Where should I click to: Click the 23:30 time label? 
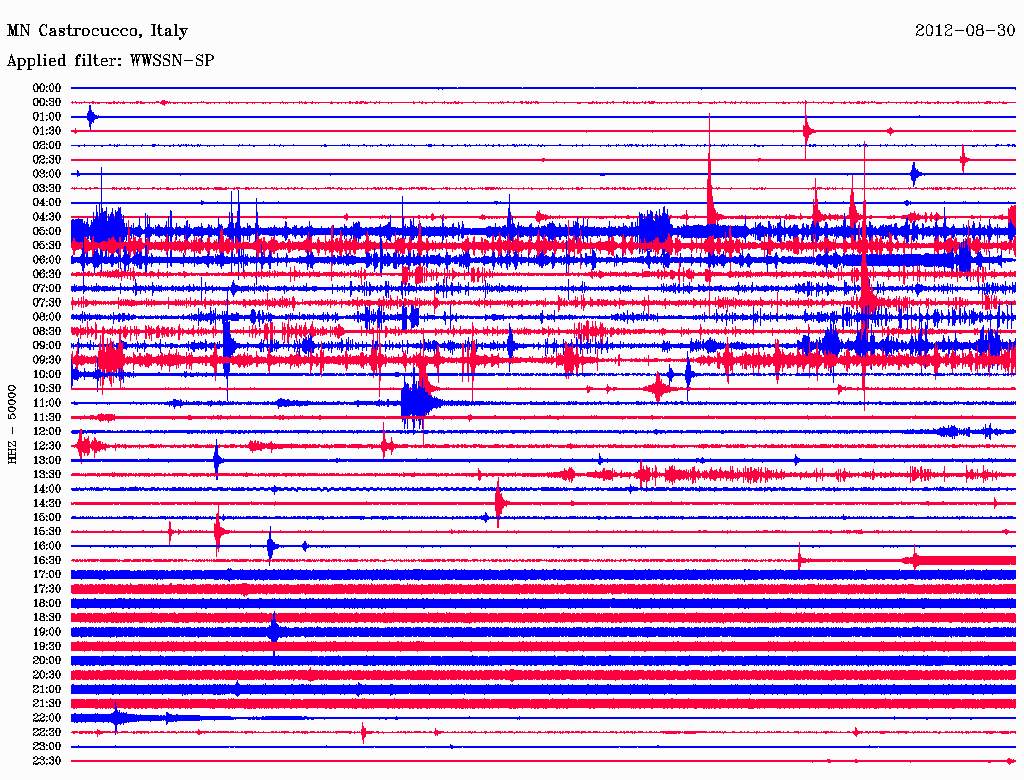click(x=46, y=761)
